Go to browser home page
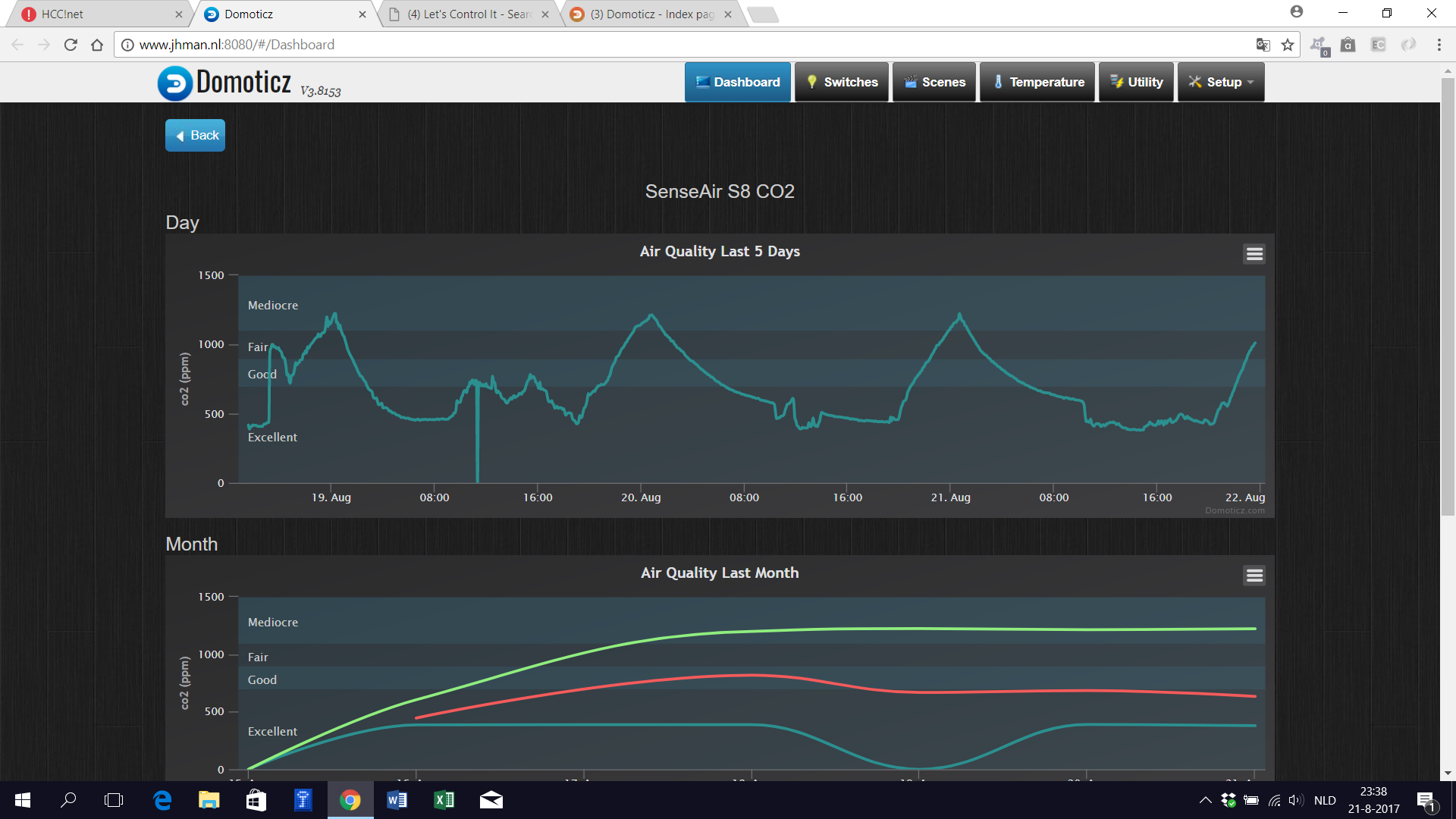 (x=97, y=45)
